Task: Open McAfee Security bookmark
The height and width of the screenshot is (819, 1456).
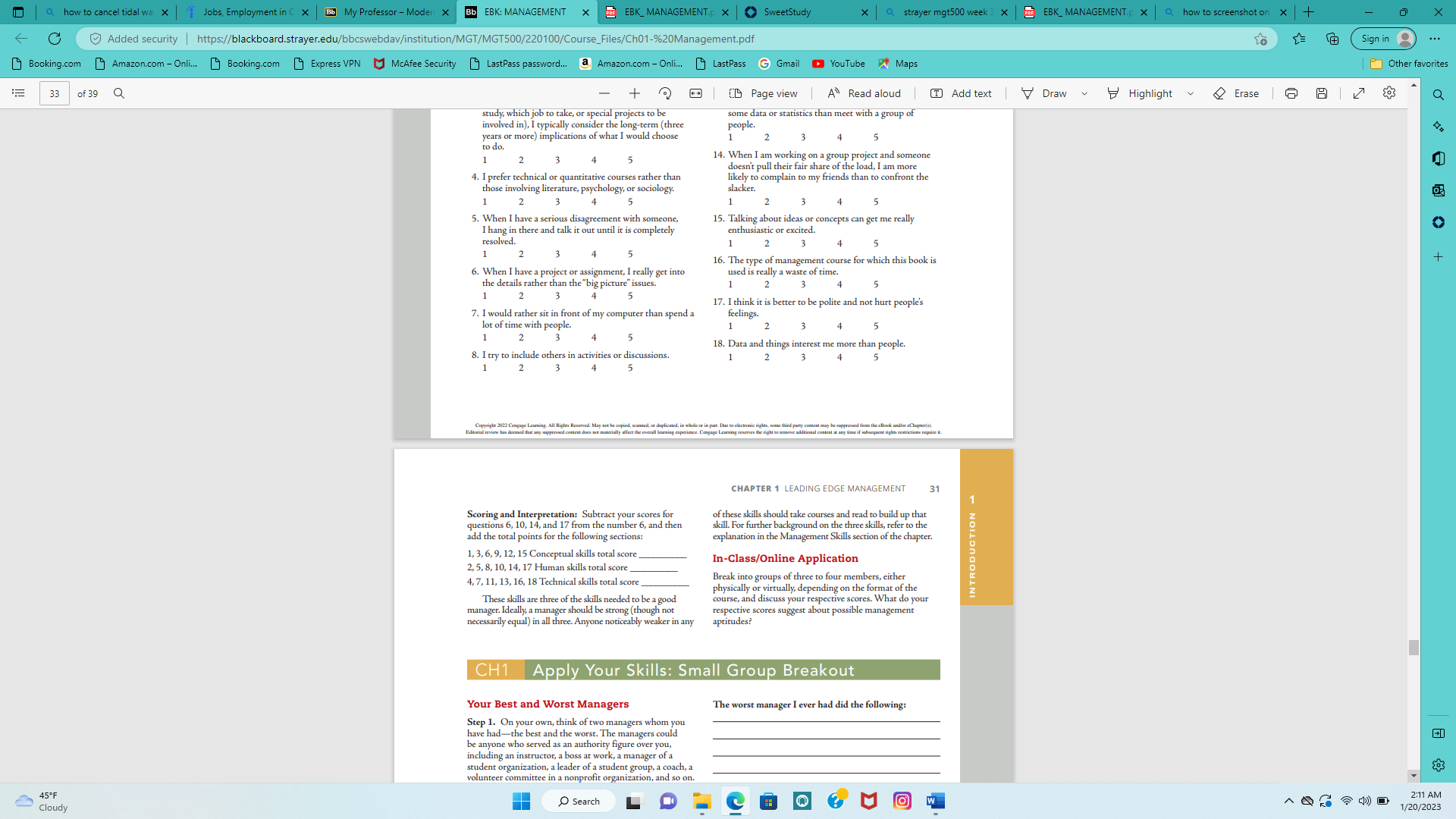Action: tap(415, 64)
